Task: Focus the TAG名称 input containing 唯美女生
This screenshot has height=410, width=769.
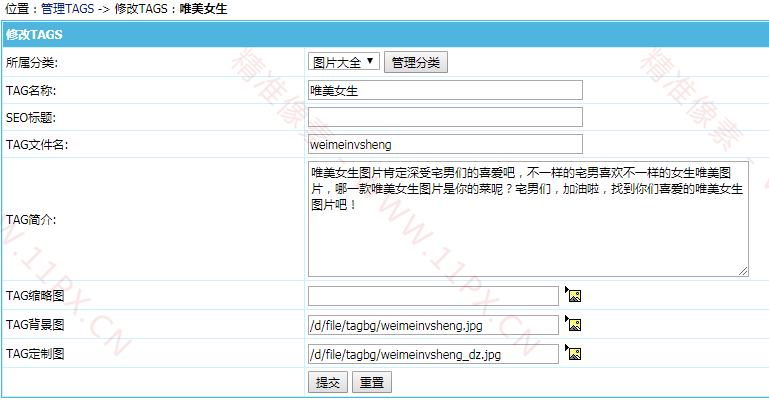Action: click(445, 90)
